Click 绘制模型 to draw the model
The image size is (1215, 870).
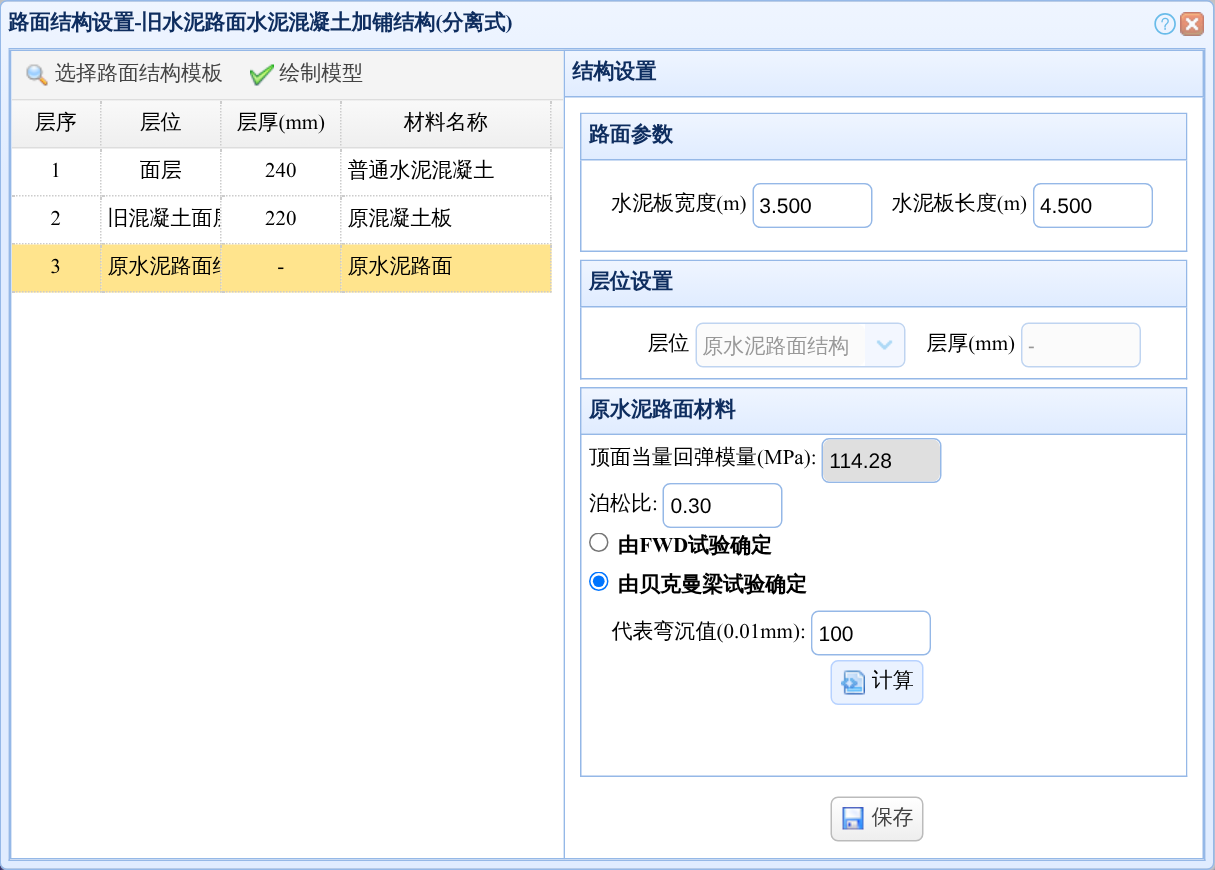point(306,74)
